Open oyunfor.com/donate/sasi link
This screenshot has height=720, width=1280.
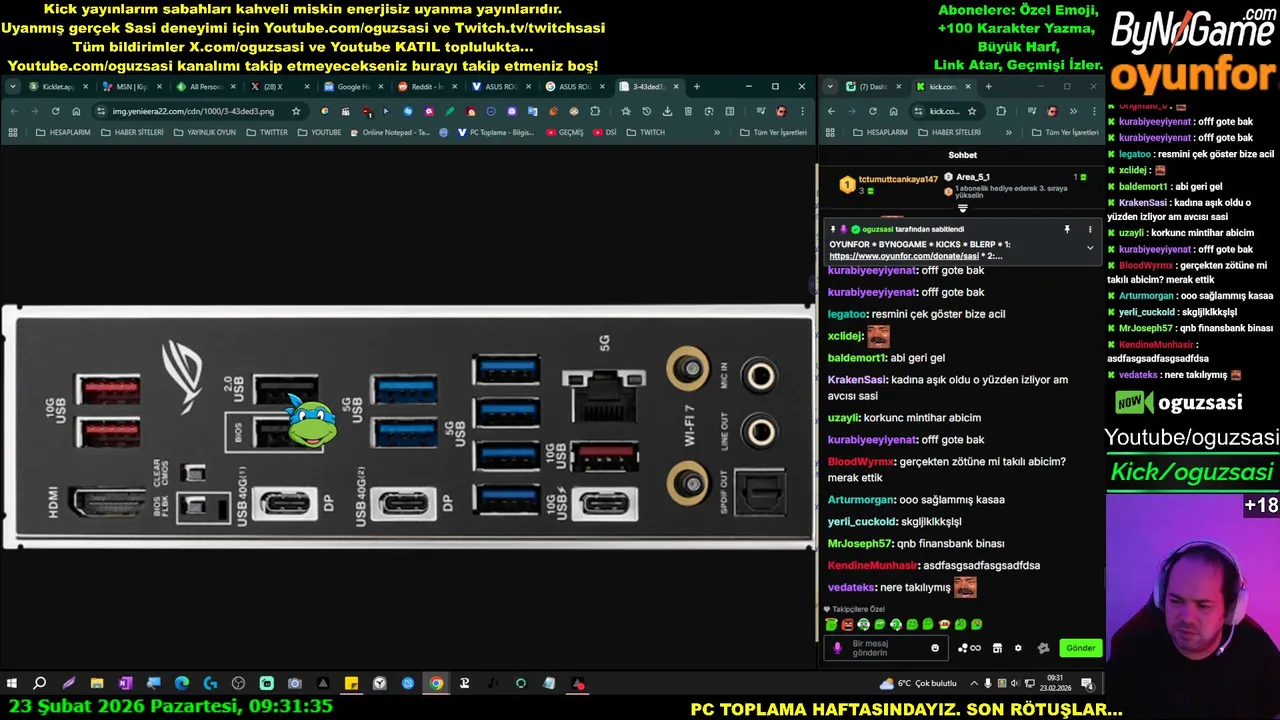[903, 256]
